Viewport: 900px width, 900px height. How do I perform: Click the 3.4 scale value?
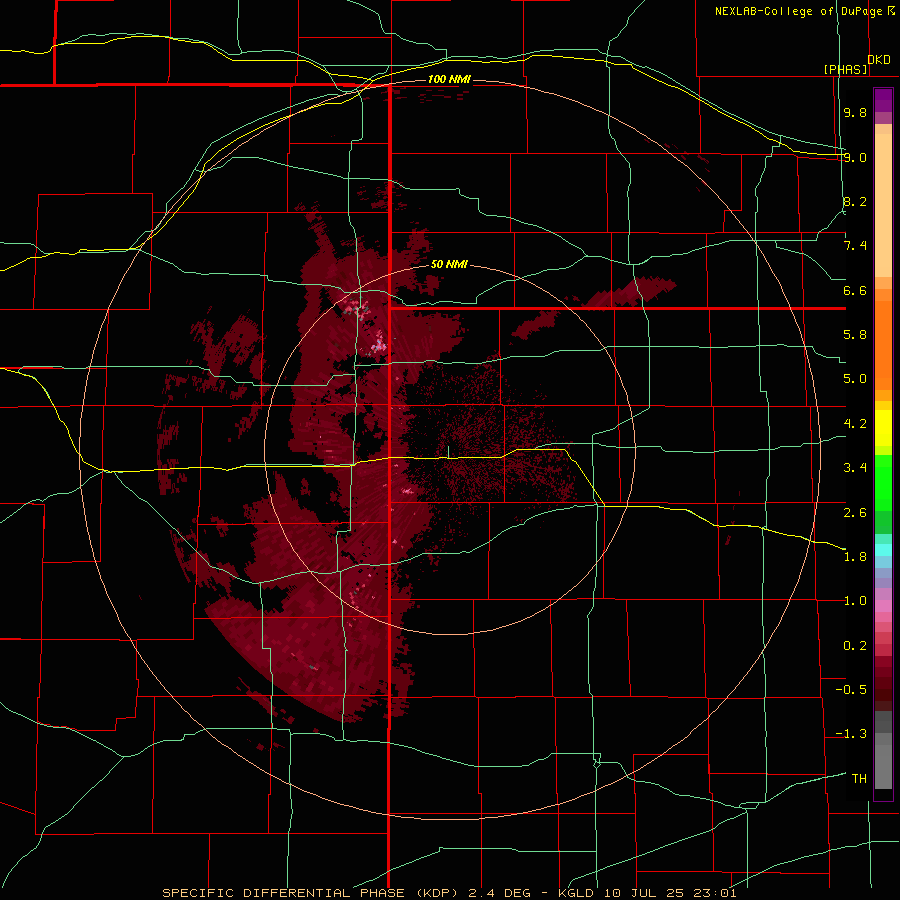pos(855,468)
